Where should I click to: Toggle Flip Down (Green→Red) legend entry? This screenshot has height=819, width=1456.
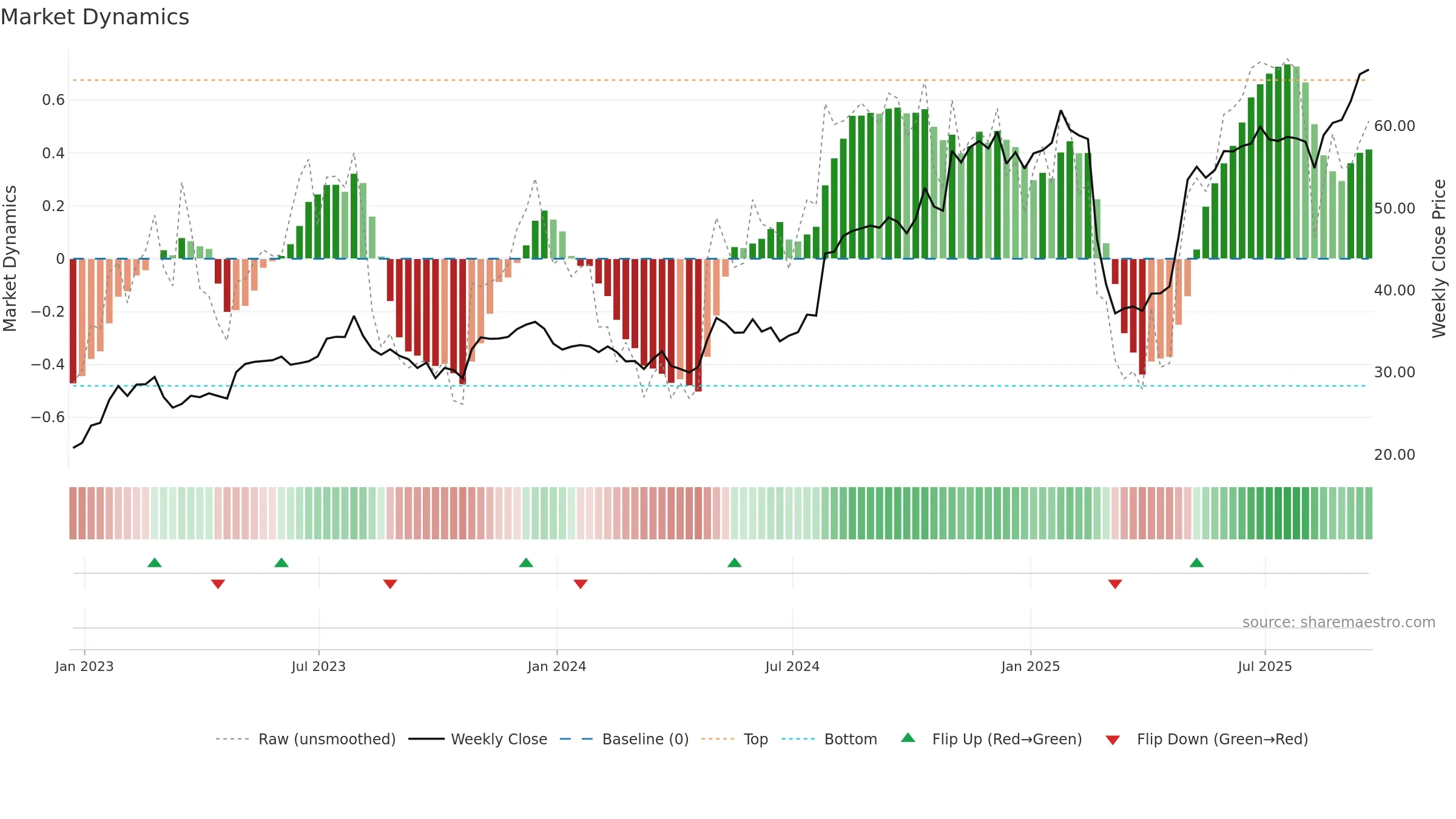coord(1206,739)
